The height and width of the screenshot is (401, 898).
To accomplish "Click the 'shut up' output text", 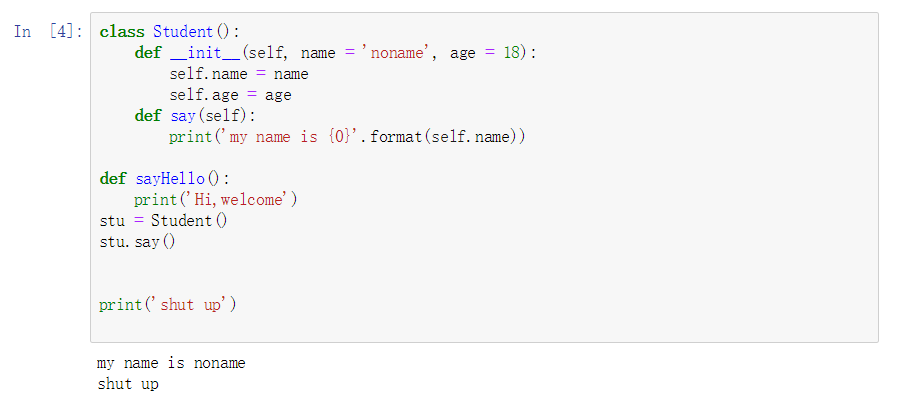I will (127, 384).
